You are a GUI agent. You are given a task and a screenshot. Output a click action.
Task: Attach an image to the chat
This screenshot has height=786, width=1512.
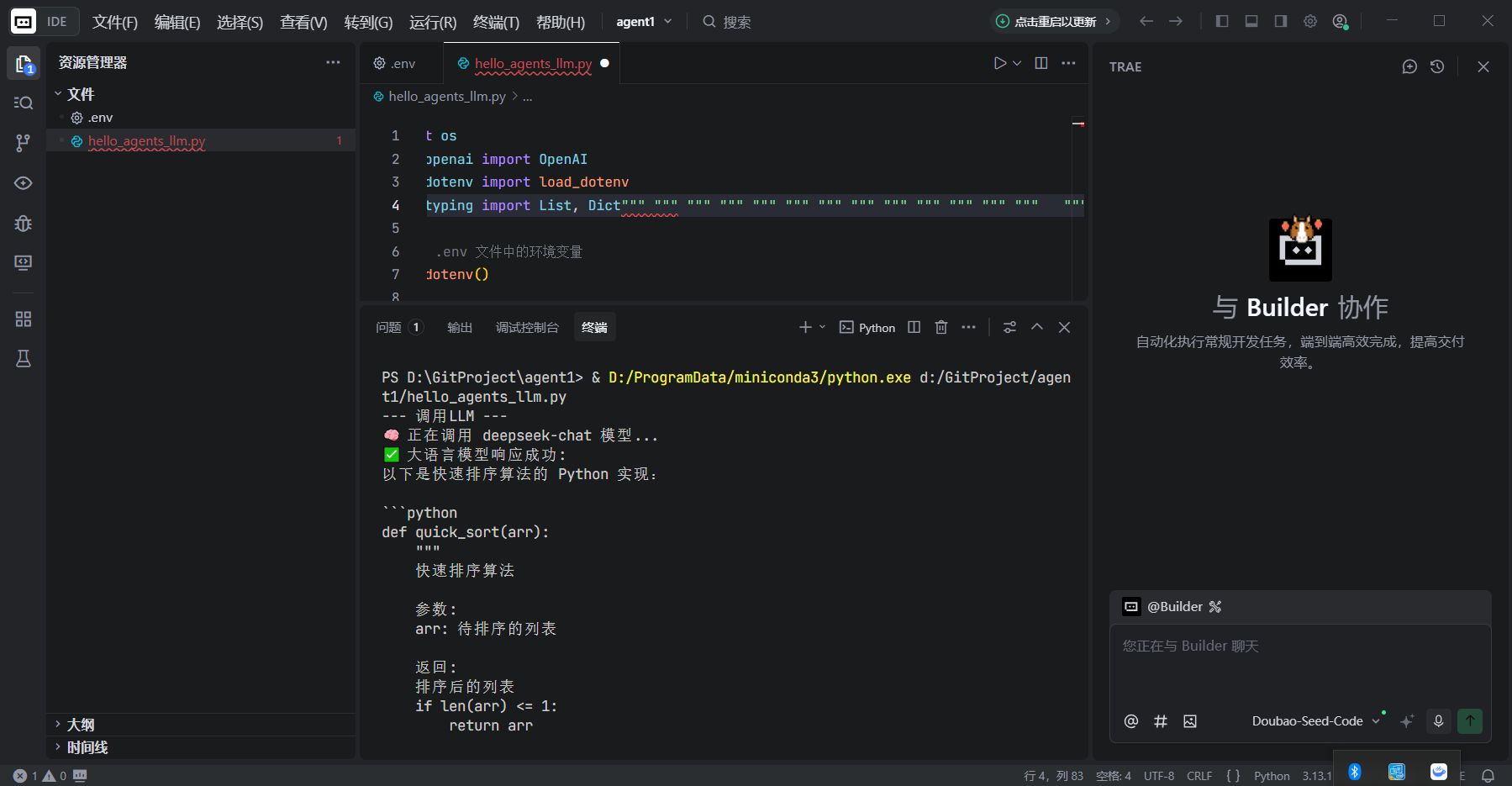(x=1190, y=721)
